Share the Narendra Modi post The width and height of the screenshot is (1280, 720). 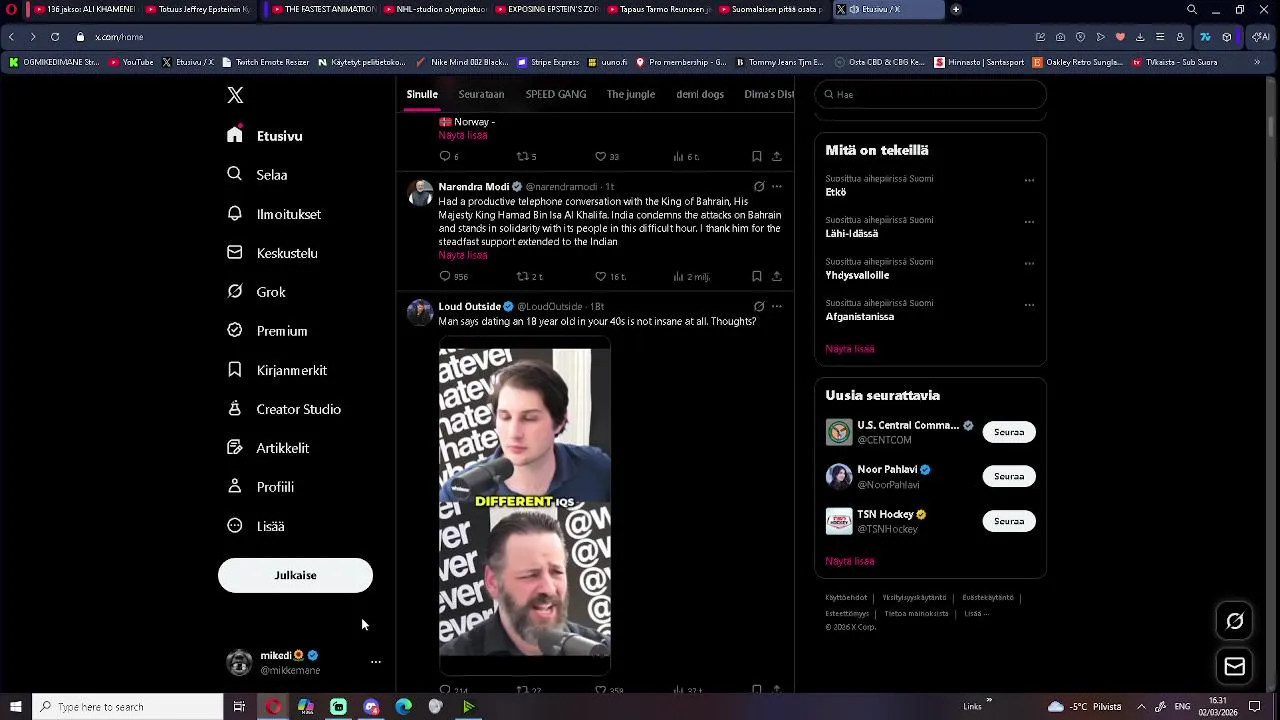pyautogui.click(x=777, y=276)
